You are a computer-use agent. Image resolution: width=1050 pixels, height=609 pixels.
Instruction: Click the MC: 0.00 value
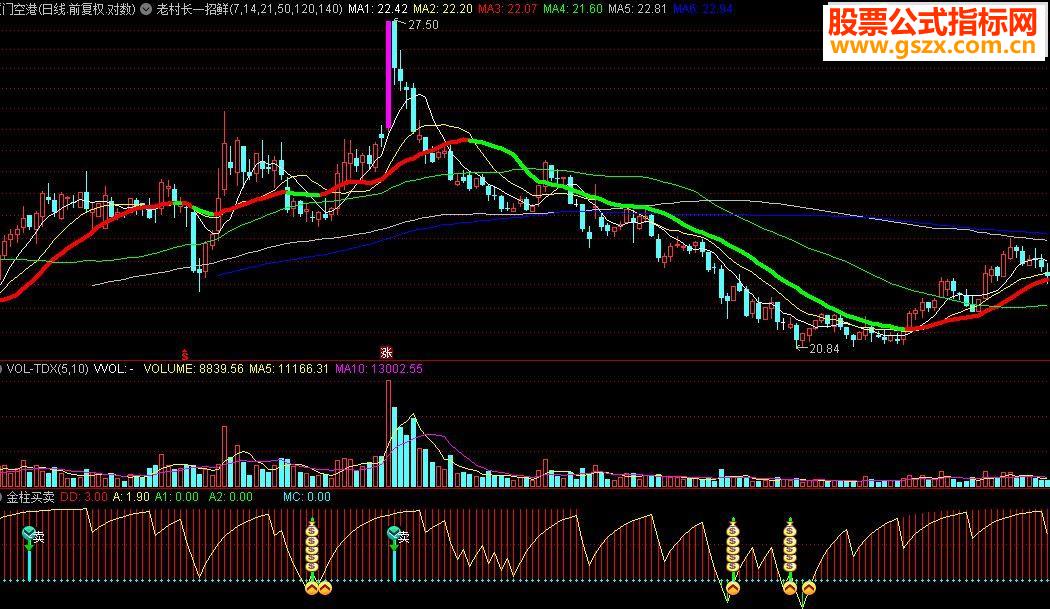click(x=307, y=497)
